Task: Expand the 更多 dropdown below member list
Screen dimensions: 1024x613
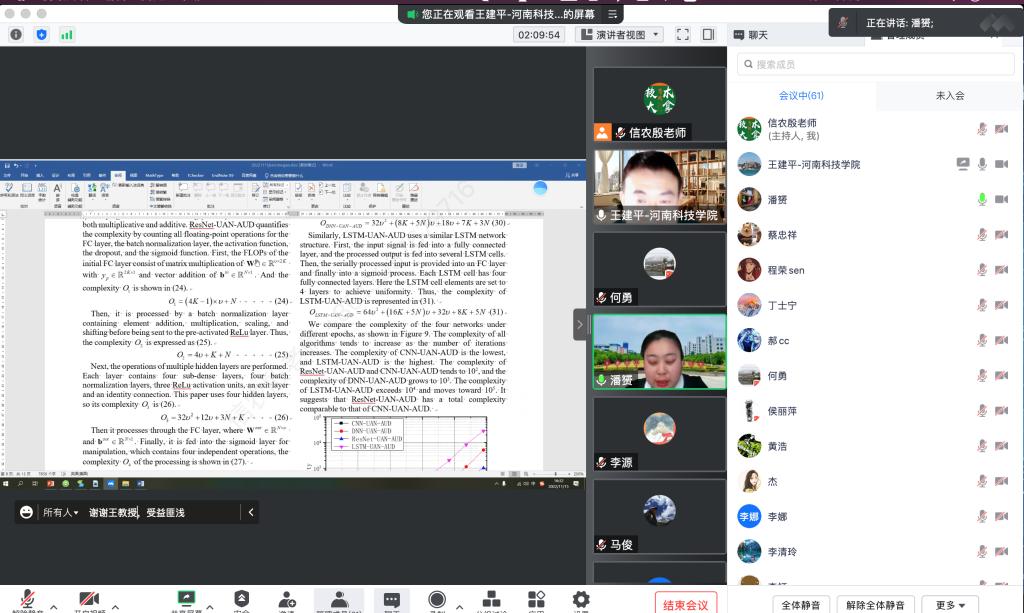Action: click(x=951, y=605)
